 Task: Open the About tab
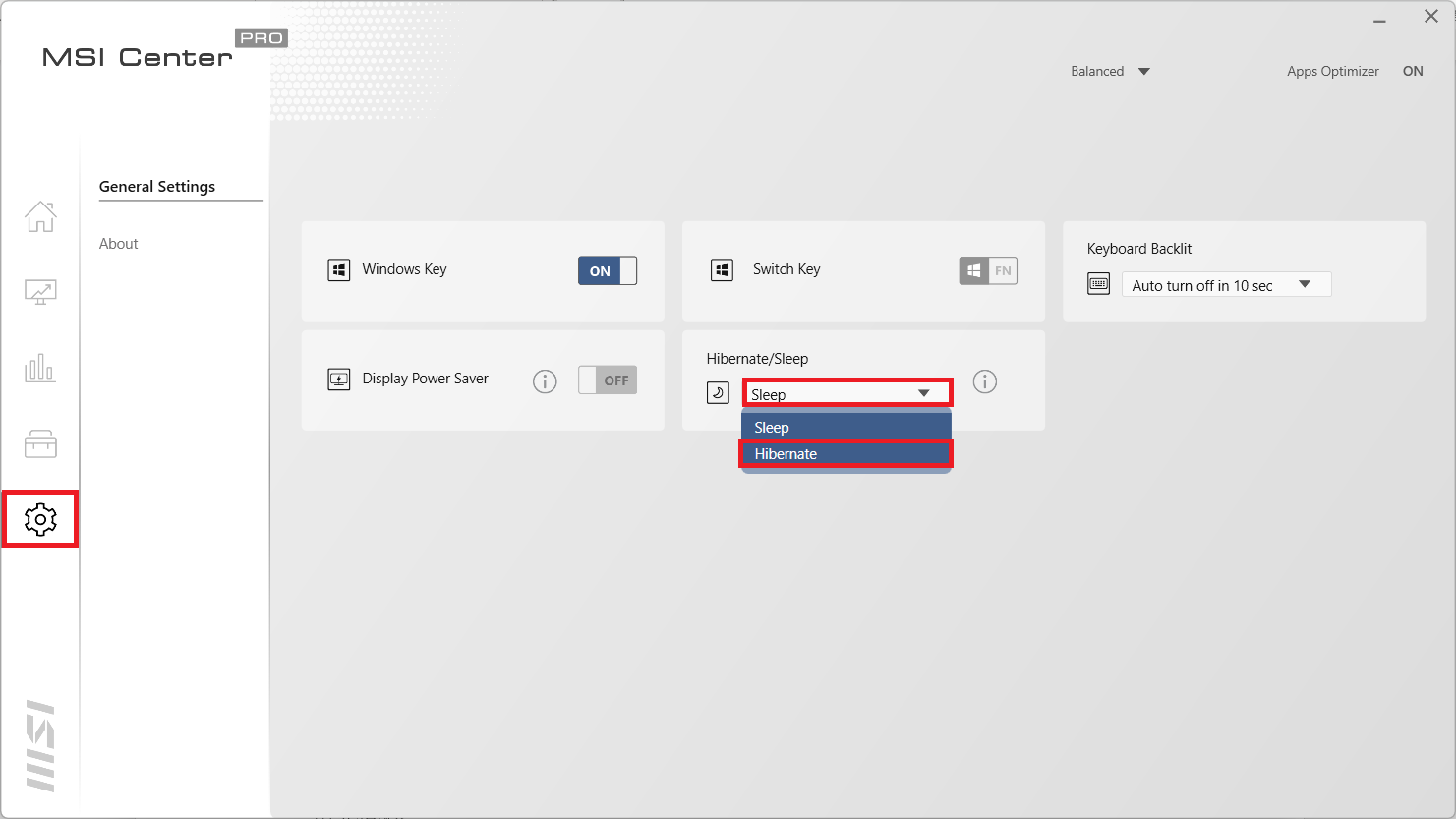point(119,243)
